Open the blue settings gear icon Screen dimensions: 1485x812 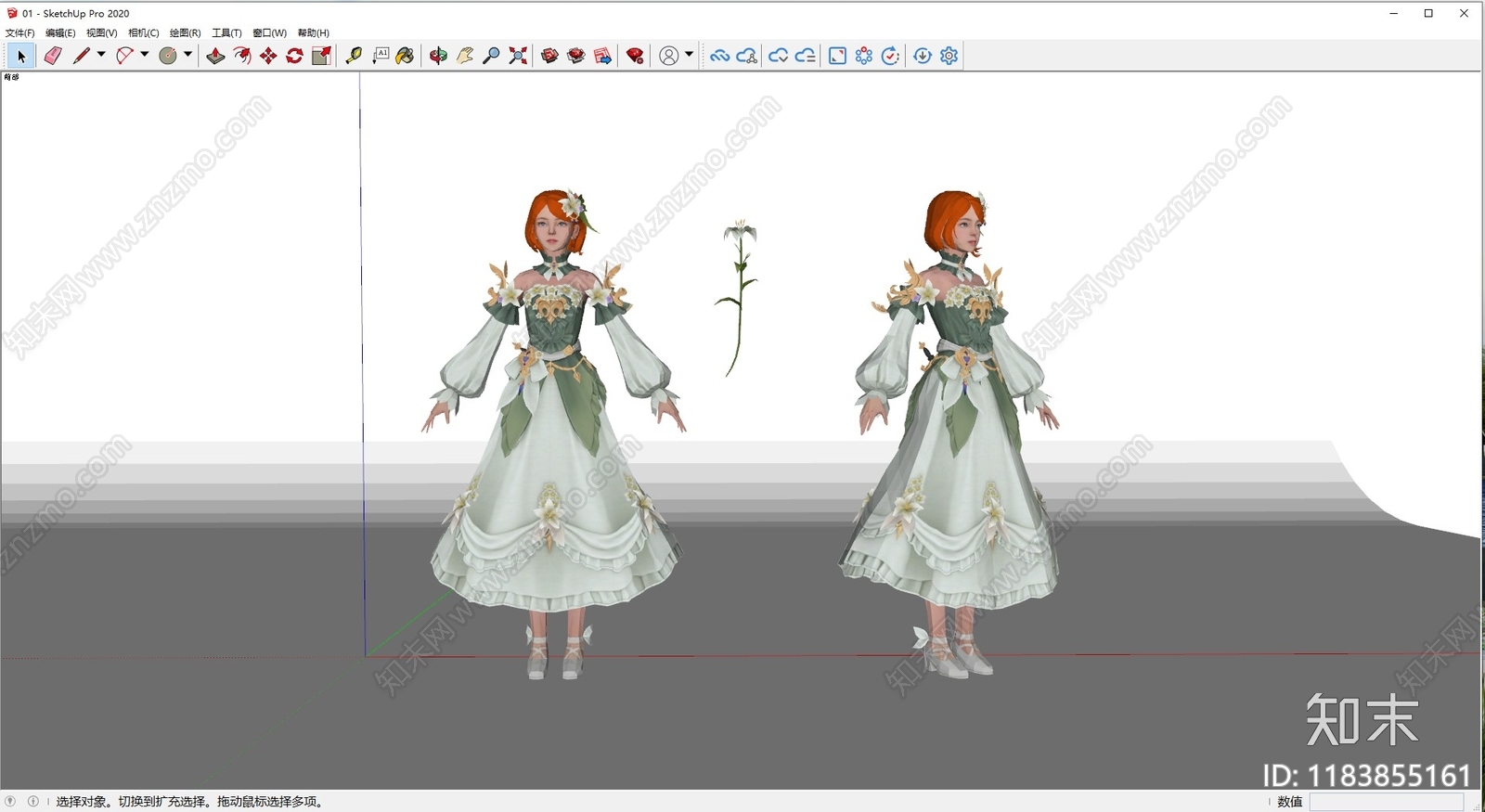pyautogui.click(x=949, y=56)
